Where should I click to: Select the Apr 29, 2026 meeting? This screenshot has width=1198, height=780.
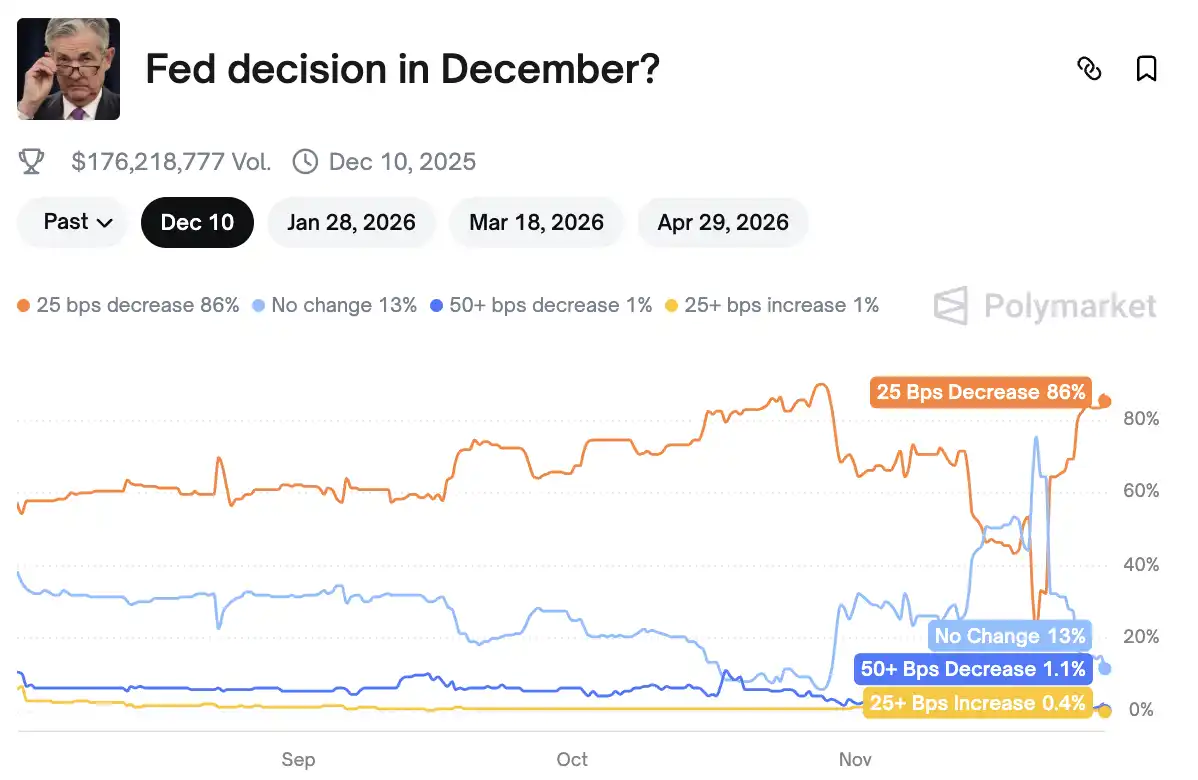click(x=722, y=222)
